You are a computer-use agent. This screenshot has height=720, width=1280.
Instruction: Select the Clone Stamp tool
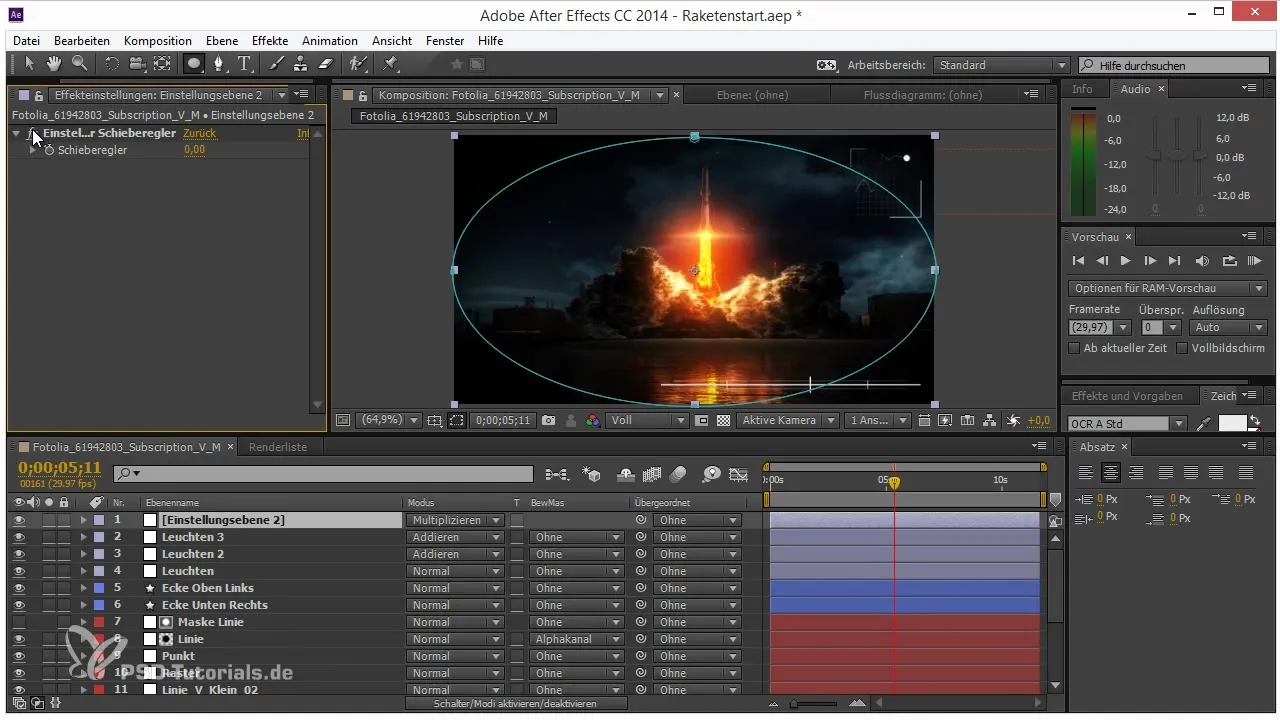tap(301, 64)
